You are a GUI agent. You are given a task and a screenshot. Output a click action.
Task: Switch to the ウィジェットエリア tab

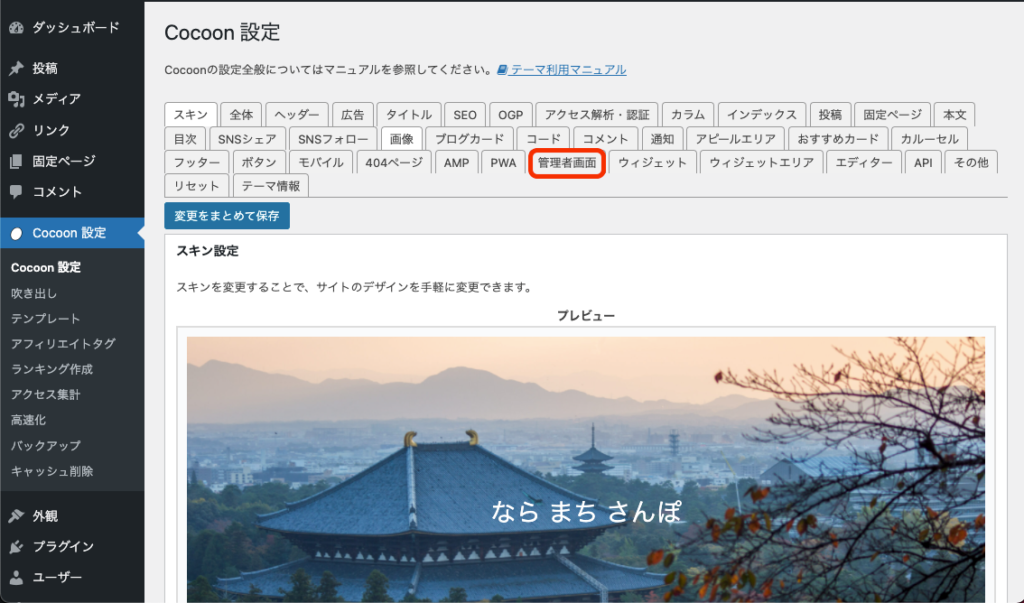click(x=761, y=163)
